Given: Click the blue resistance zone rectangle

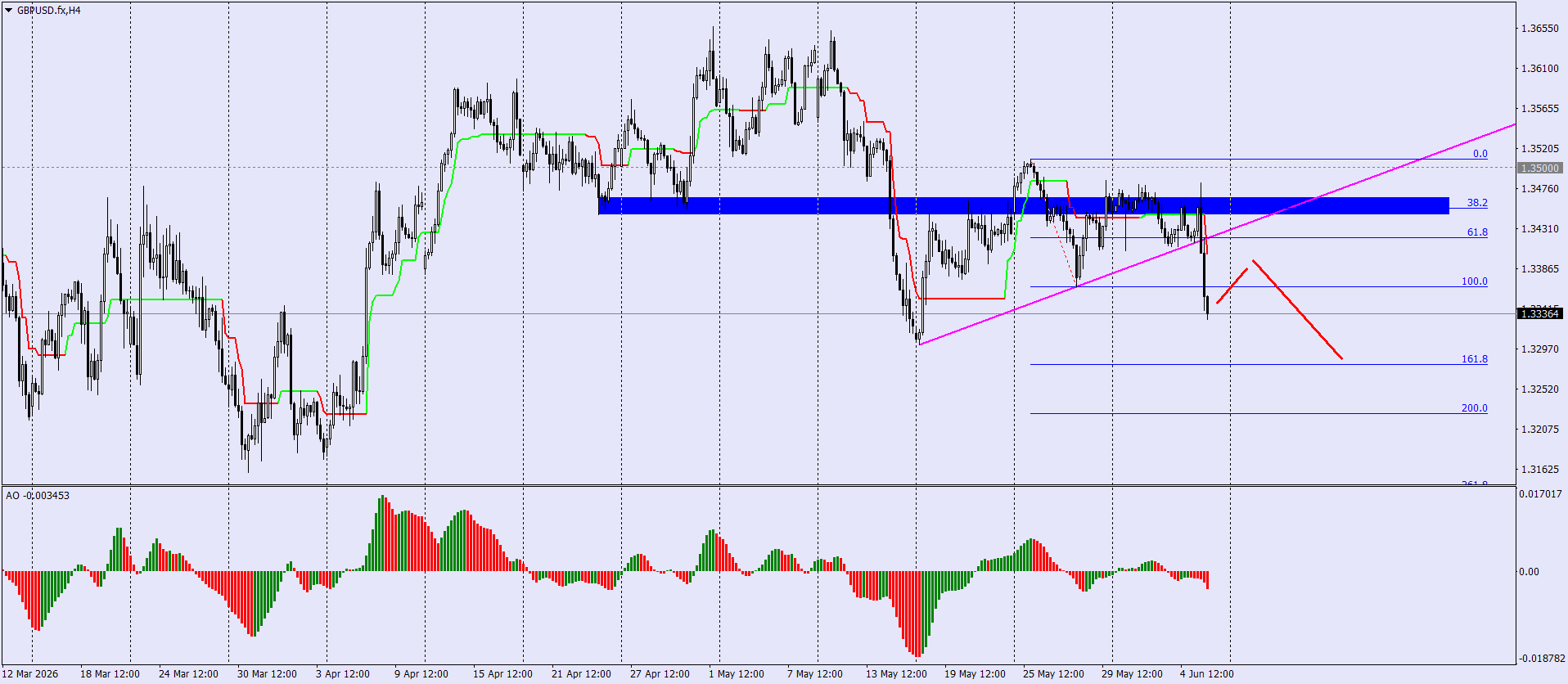Looking at the screenshot, I should [x=1023, y=205].
